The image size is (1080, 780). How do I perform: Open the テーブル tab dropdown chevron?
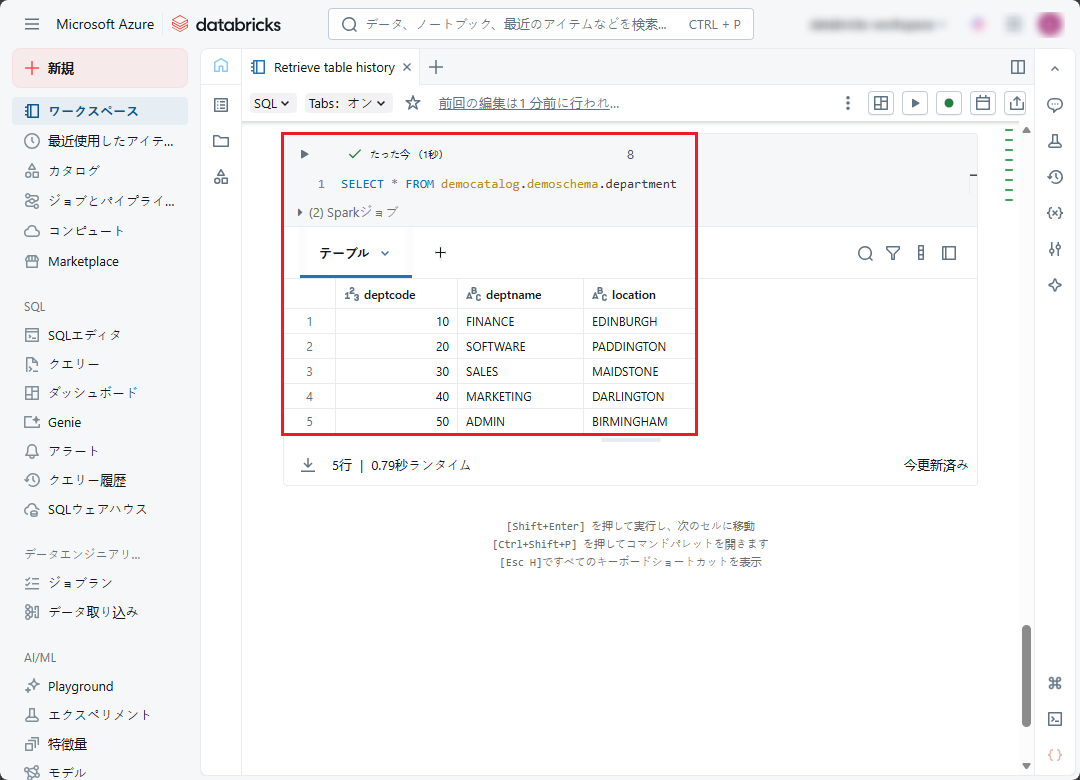click(x=385, y=253)
